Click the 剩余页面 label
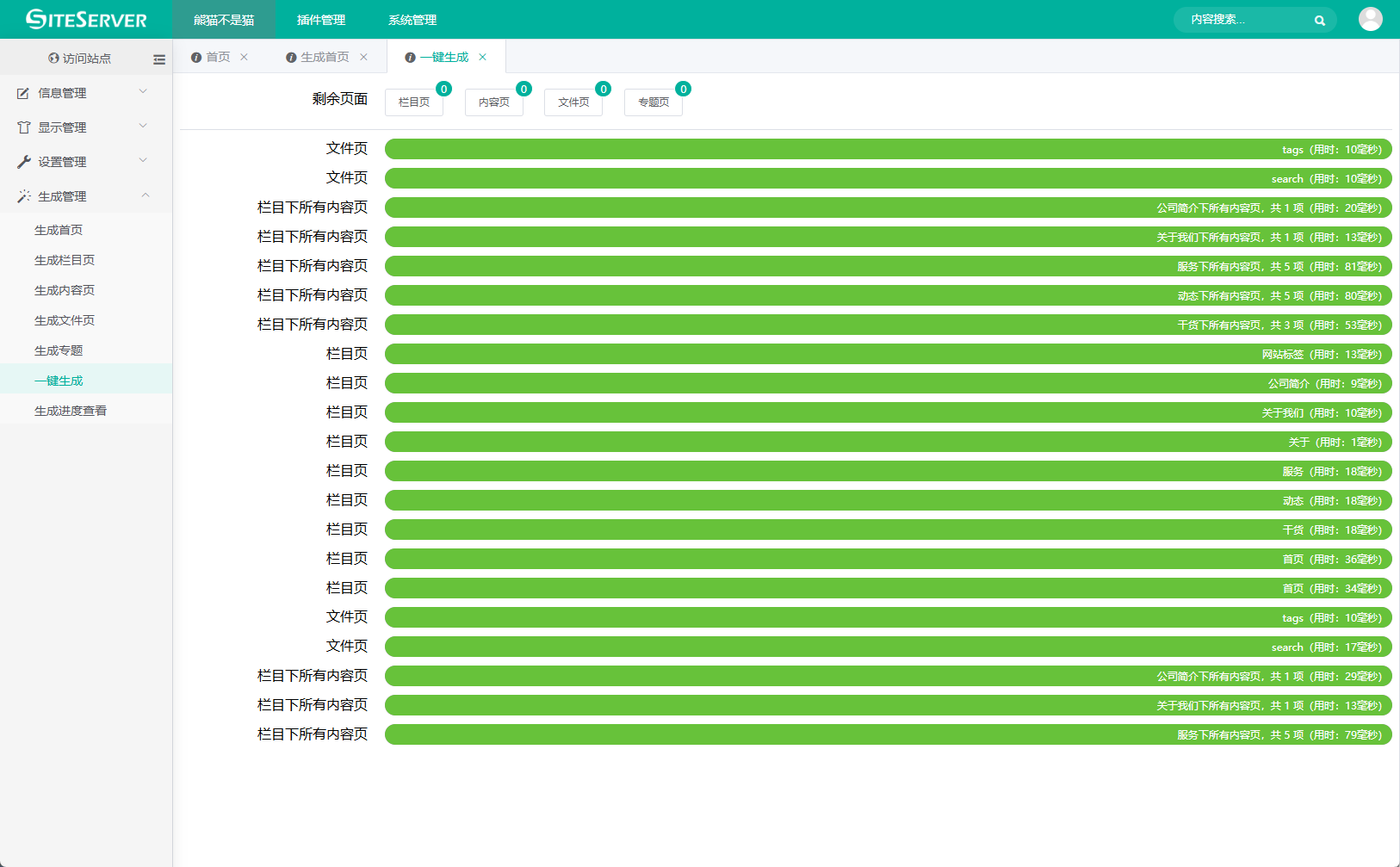This screenshot has width=1400, height=867. point(340,99)
